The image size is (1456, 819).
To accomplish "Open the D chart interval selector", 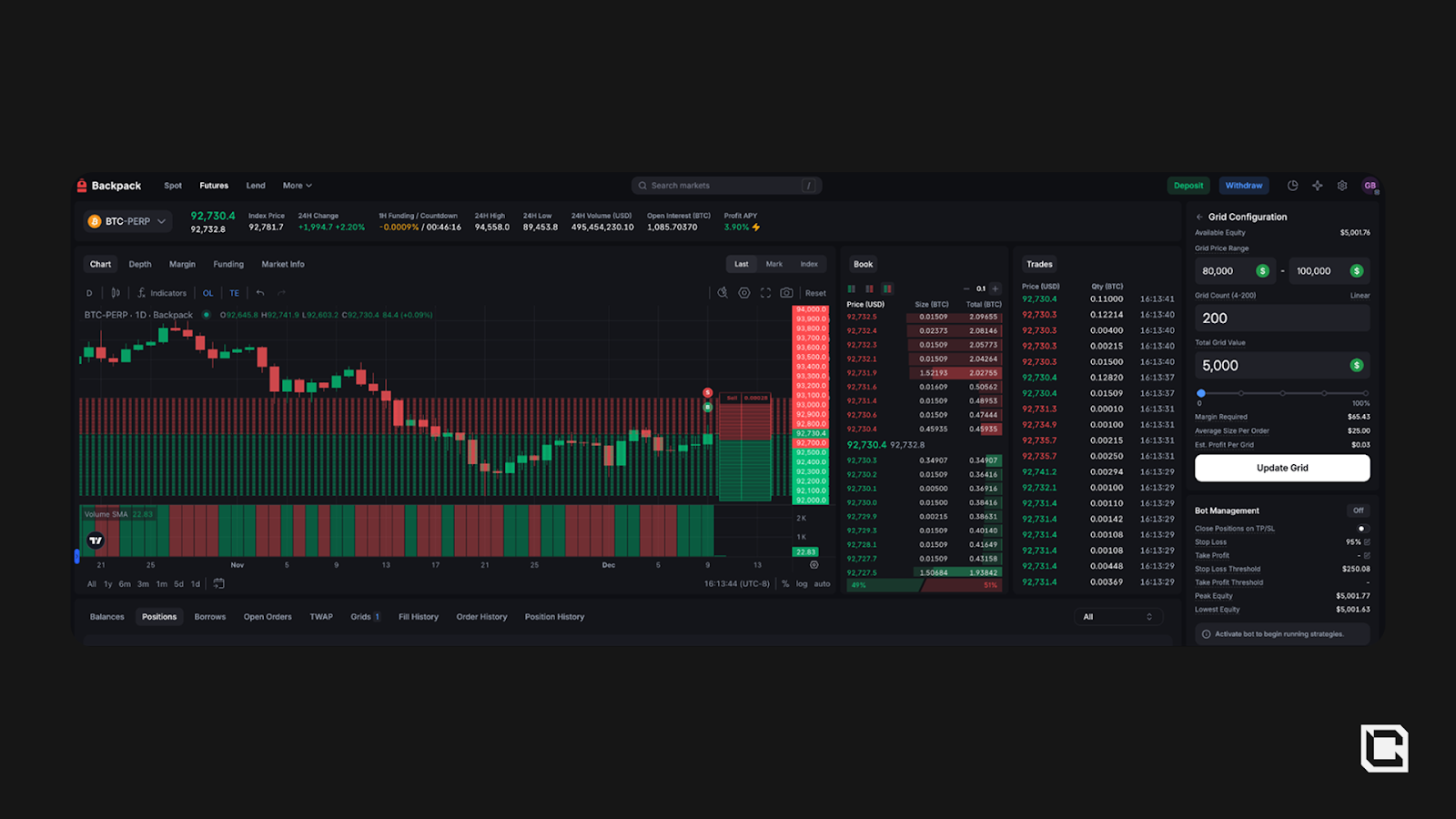I will (89, 293).
